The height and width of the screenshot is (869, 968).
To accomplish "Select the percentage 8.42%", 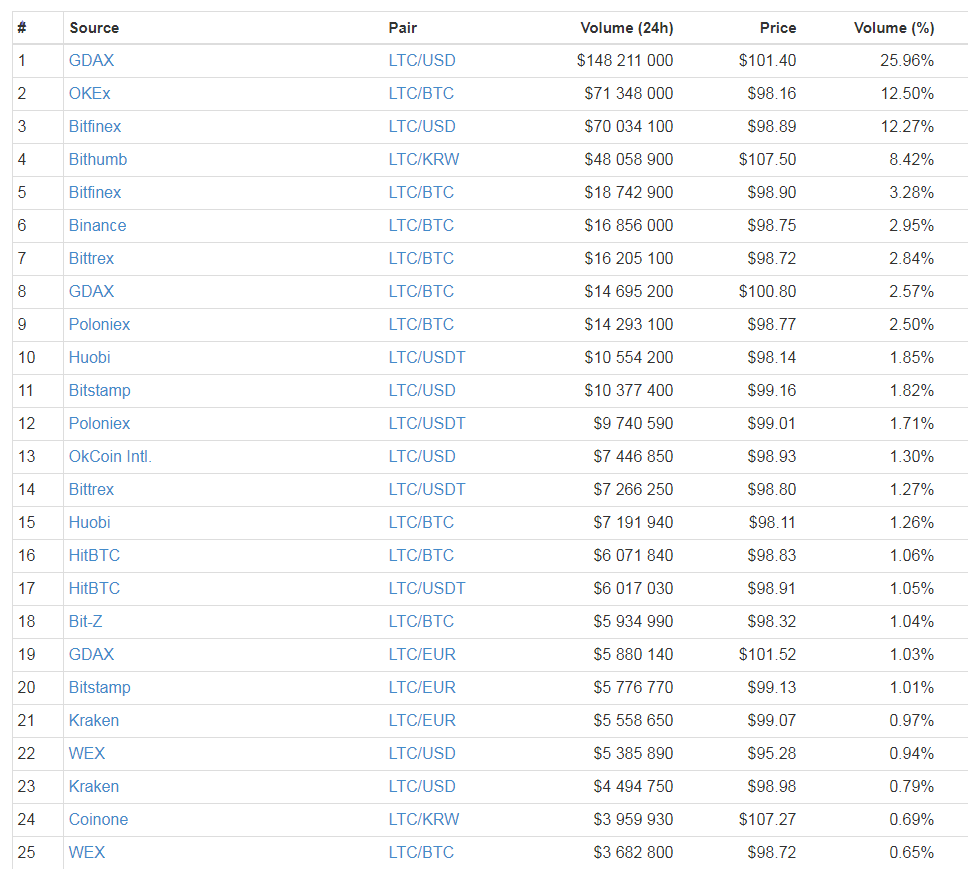I will coord(911,159).
